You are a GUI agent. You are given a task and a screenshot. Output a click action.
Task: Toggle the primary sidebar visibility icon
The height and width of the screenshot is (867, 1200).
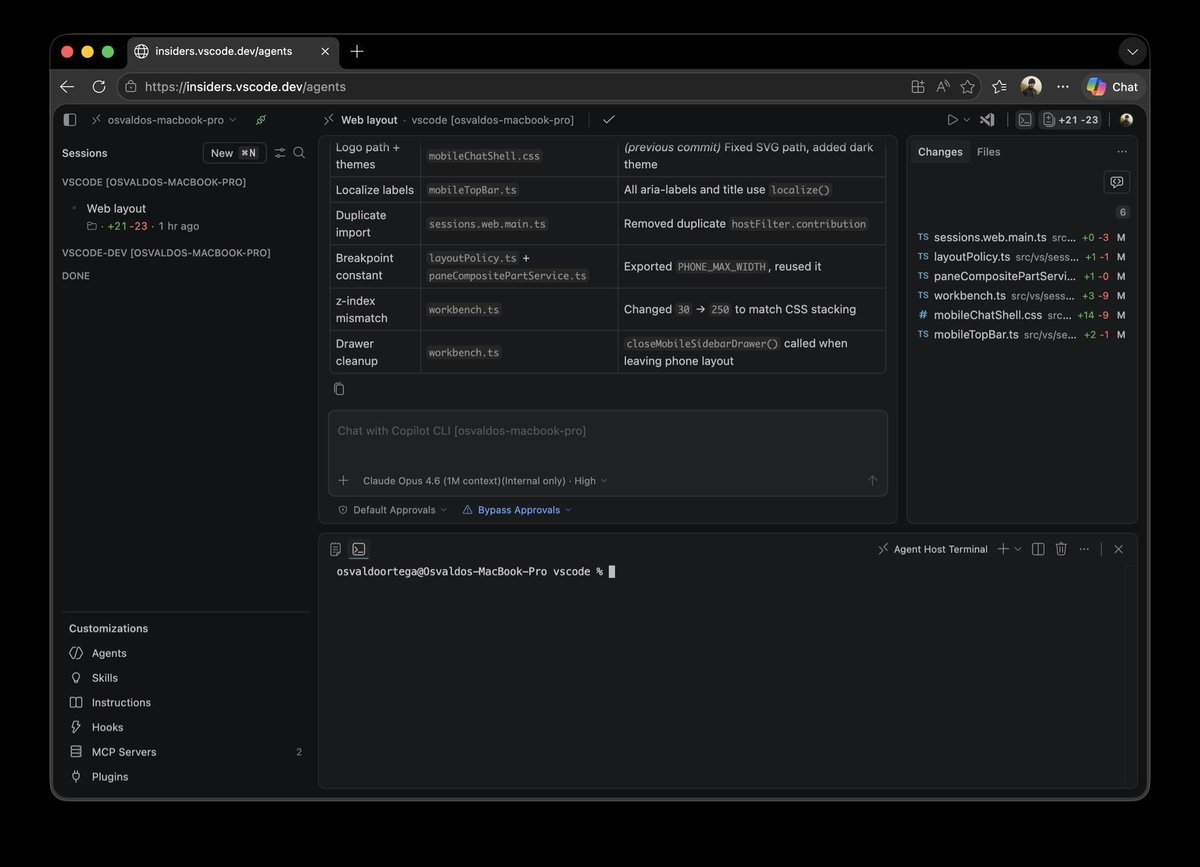pyautogui.click(x=69, y=120)
